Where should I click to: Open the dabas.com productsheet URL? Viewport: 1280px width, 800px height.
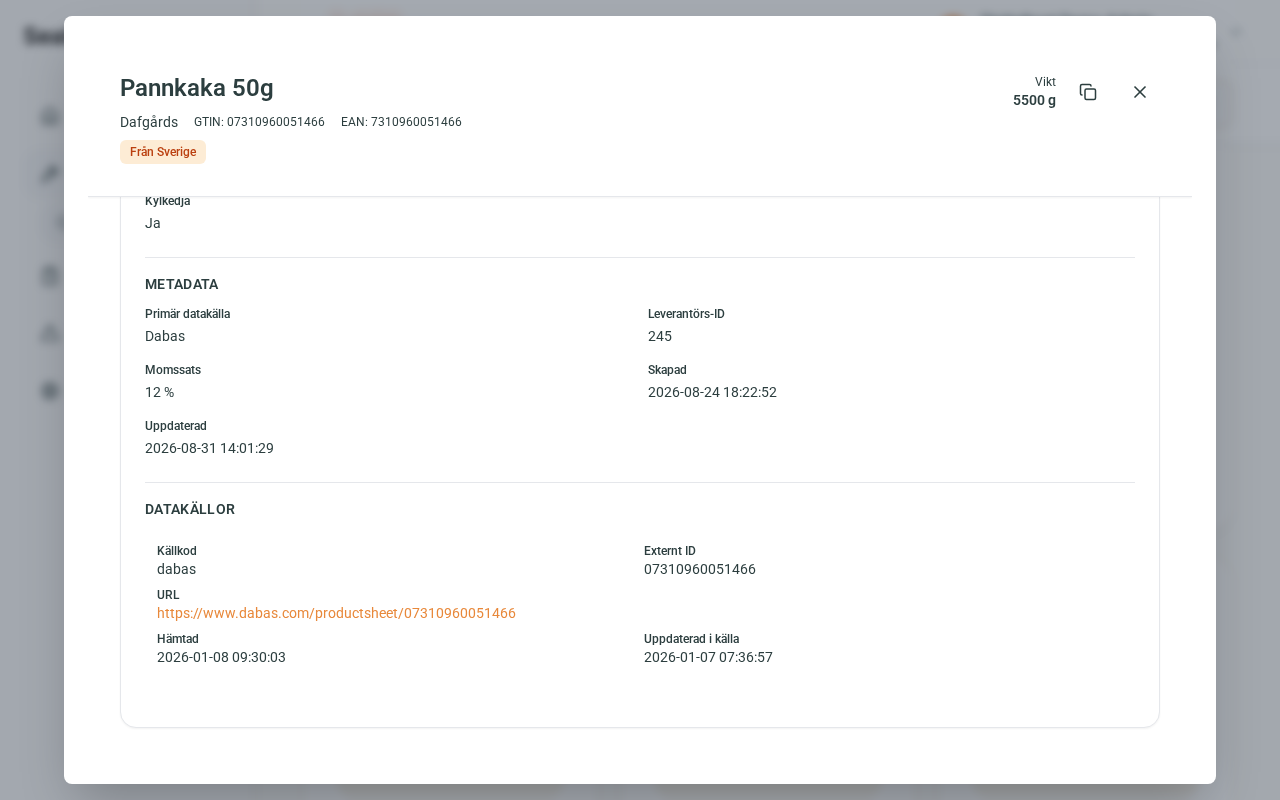click(x=336, y=613)
